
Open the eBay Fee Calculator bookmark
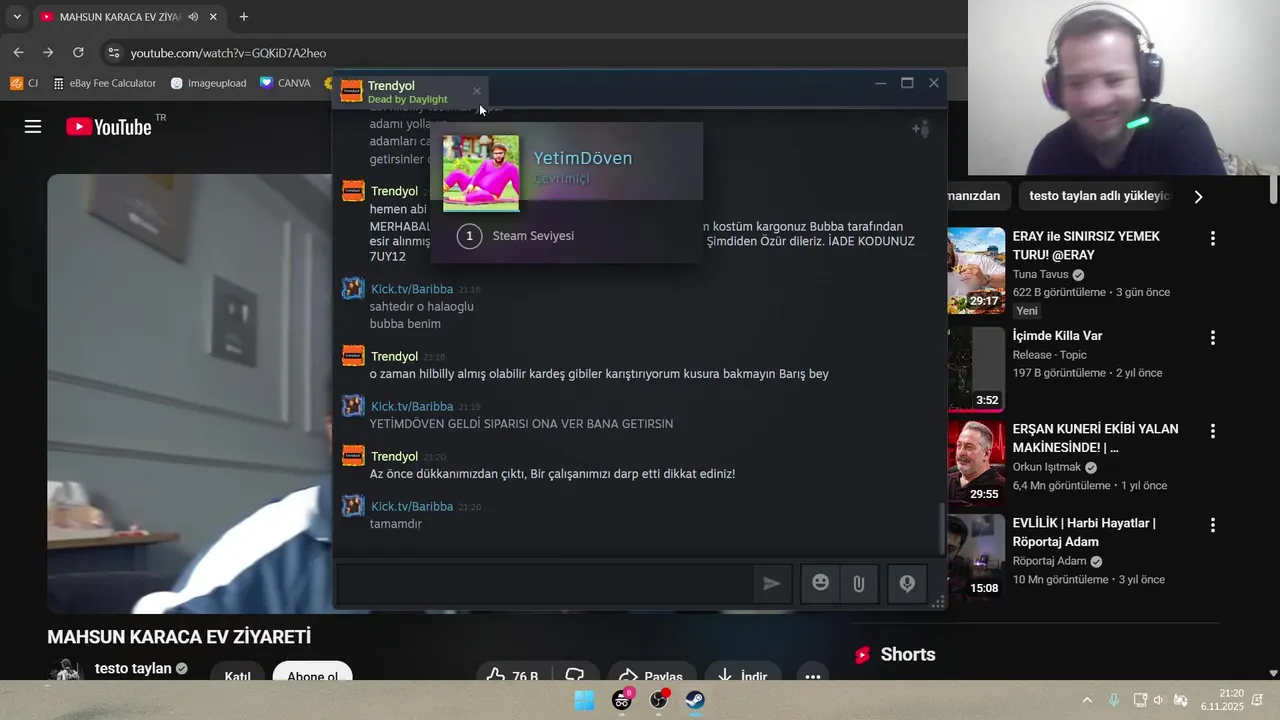pos(105,83)
